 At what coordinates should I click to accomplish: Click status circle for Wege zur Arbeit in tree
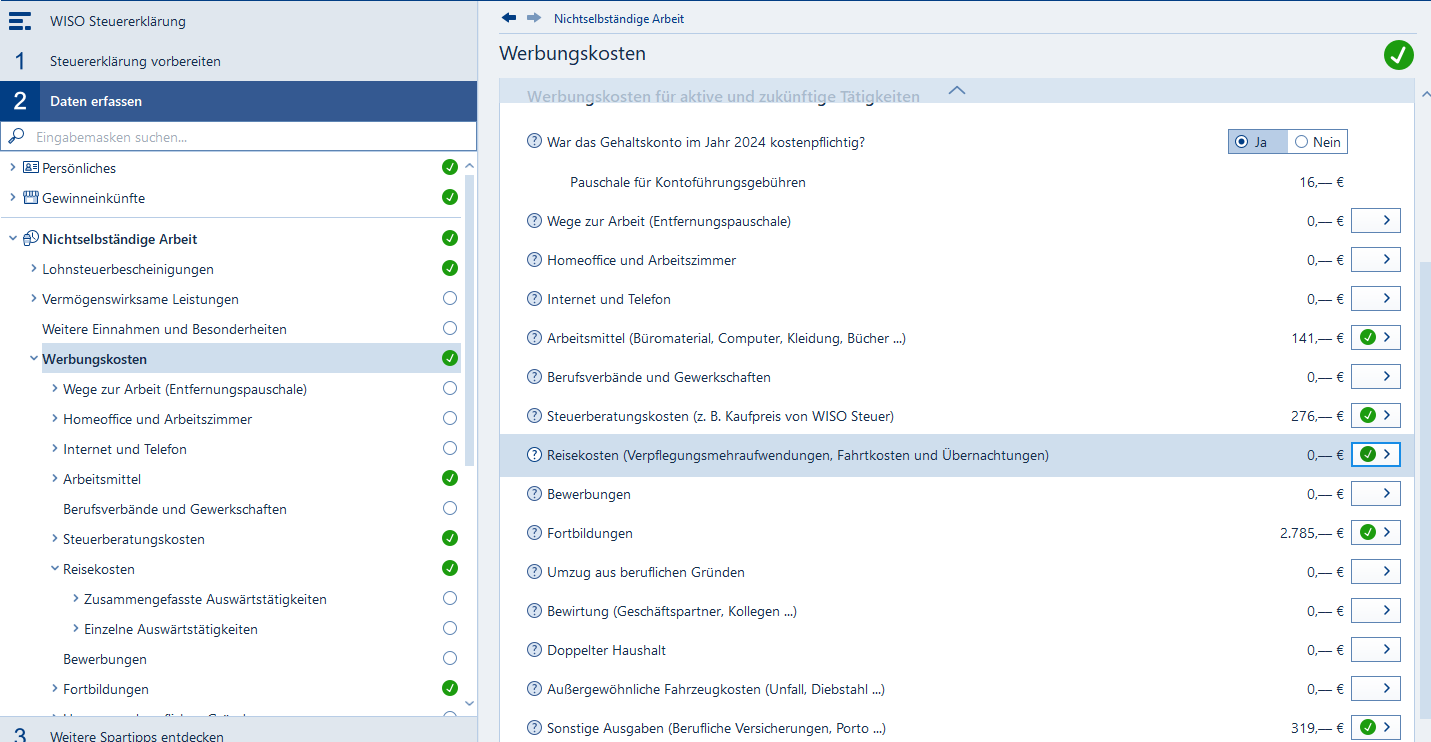[450, 388]
